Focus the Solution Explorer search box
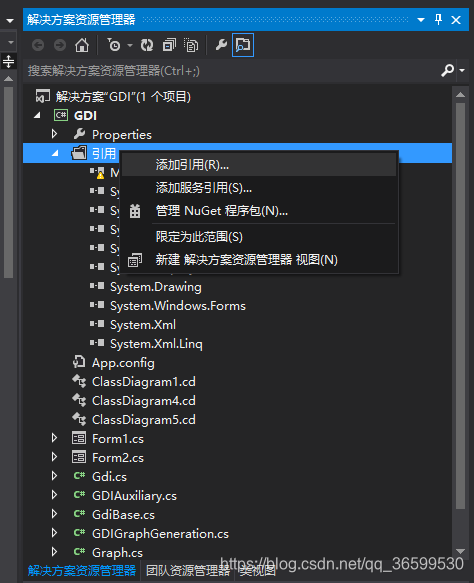This screenshot has width=474, height=583. (x=232, y=70)
